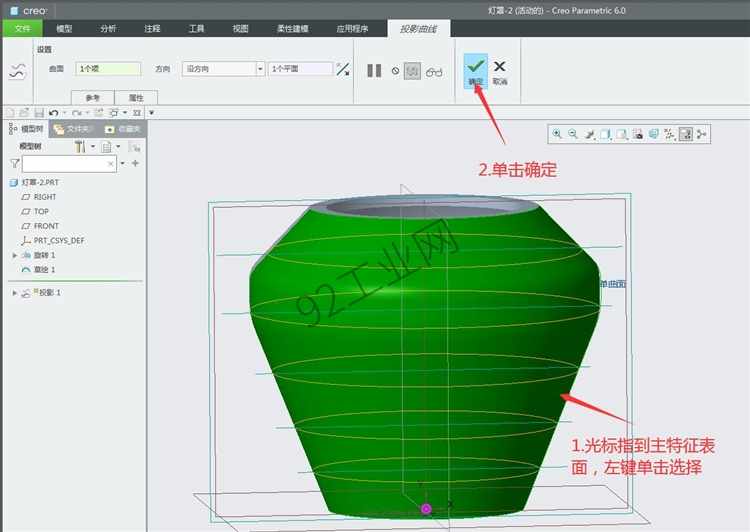Viewport: 750px width, 532px height.
Task: Expand the 旋转 1 tree node
Action: pyautogui.click(x=15, y=255)
